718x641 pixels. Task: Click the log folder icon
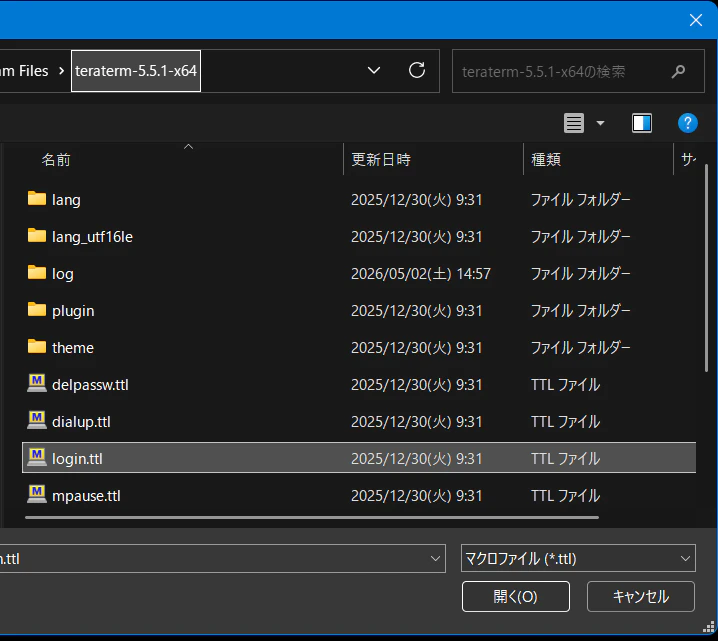(37, 273)
